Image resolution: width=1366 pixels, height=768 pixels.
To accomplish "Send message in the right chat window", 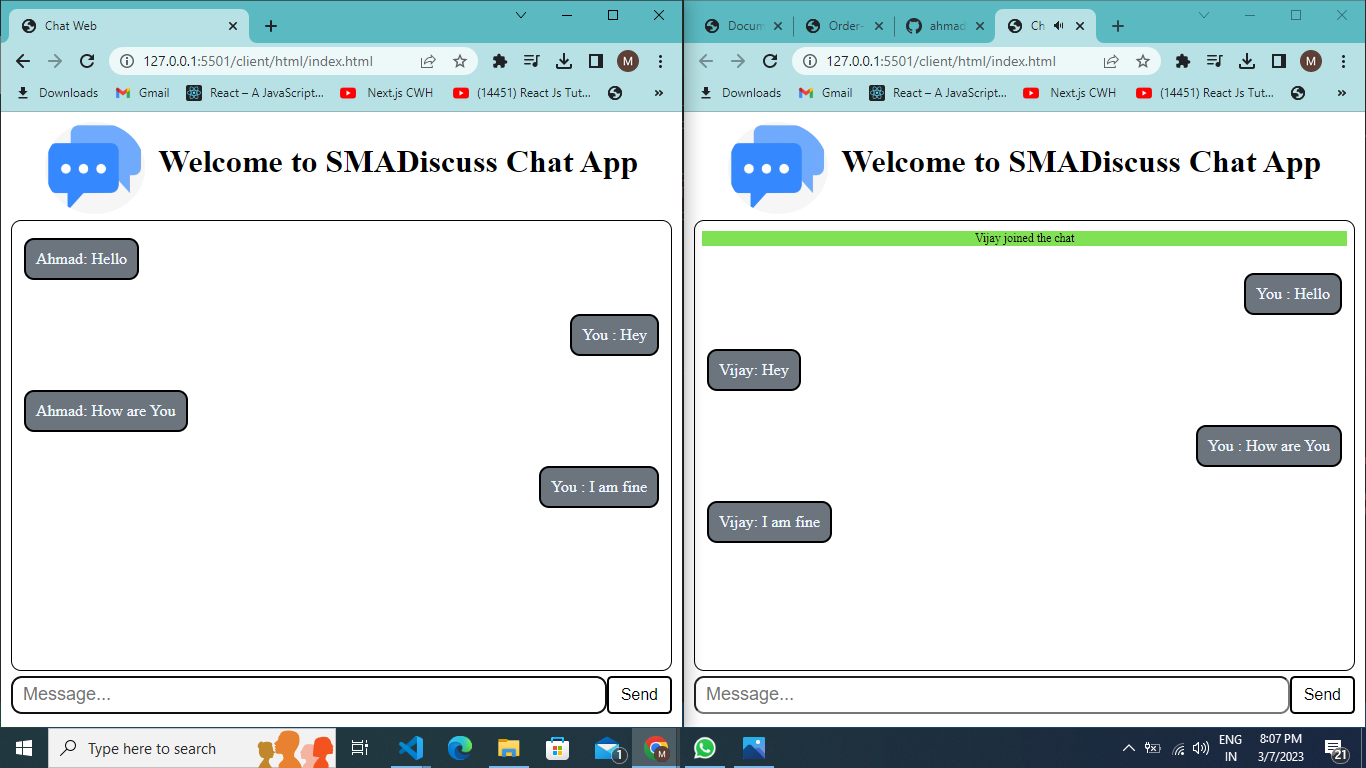I will (x=1322, y=695).
